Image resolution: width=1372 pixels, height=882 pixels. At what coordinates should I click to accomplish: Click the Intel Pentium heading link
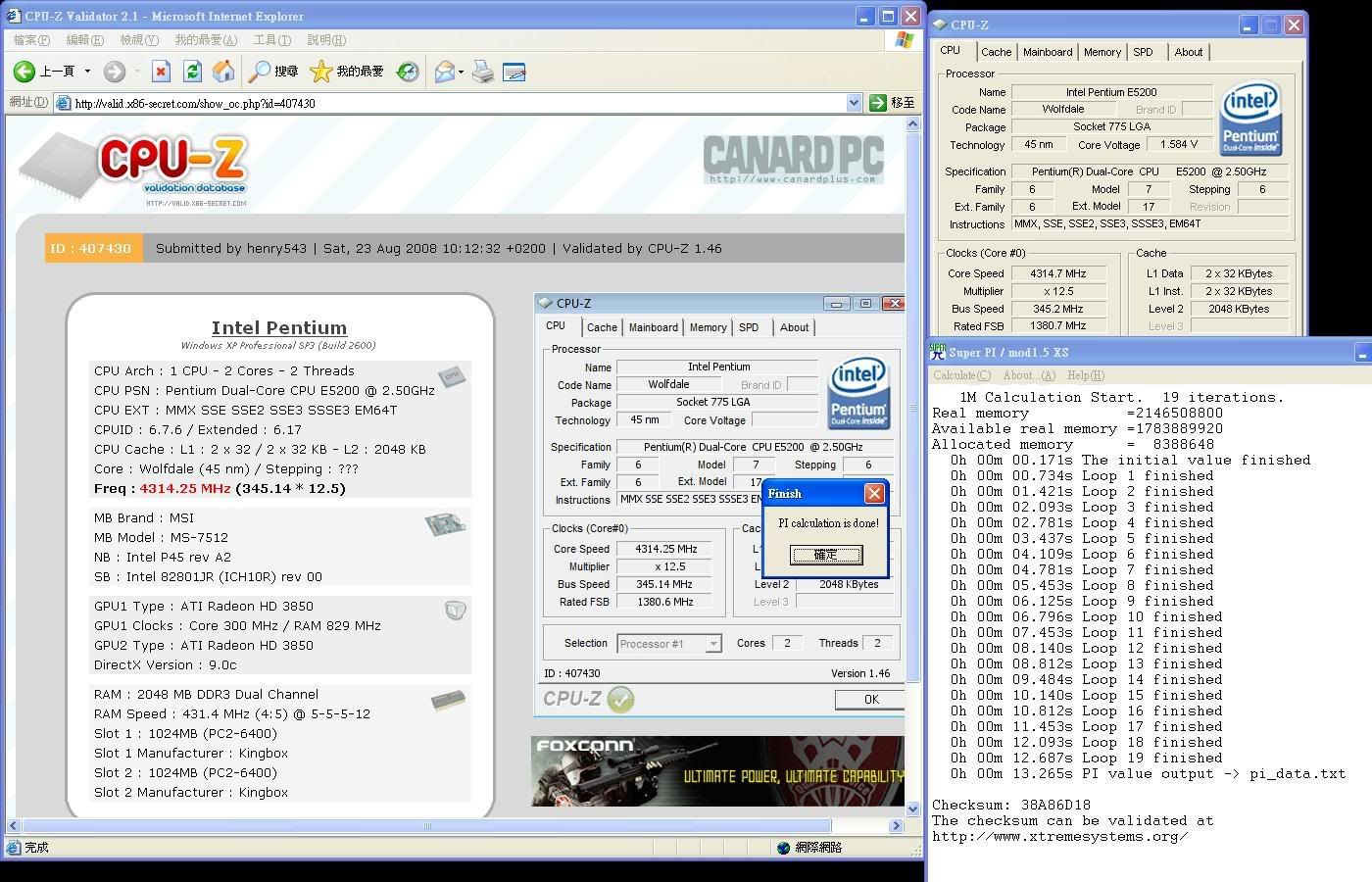(279, 327)
